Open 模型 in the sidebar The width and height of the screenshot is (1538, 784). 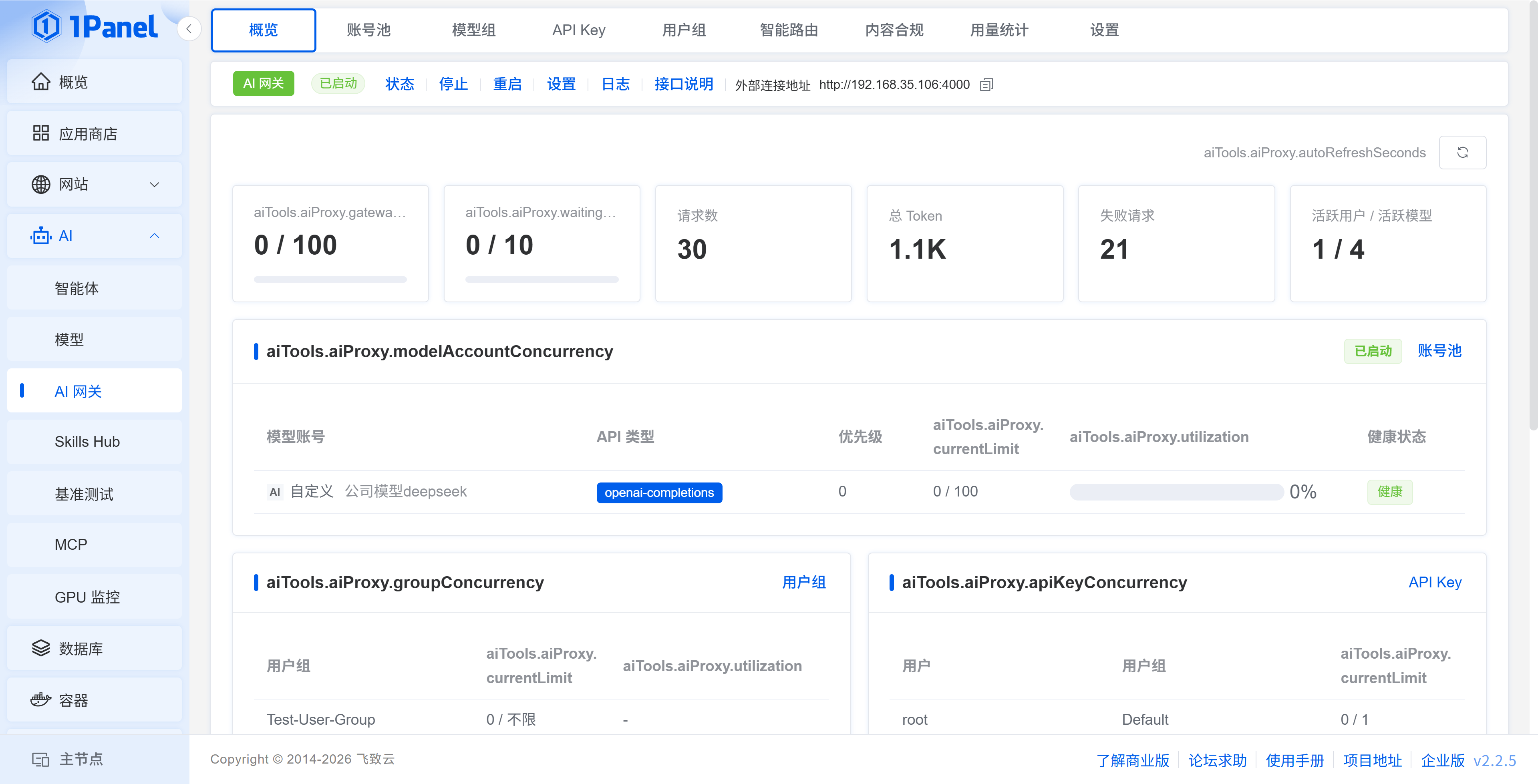(95, 339)
